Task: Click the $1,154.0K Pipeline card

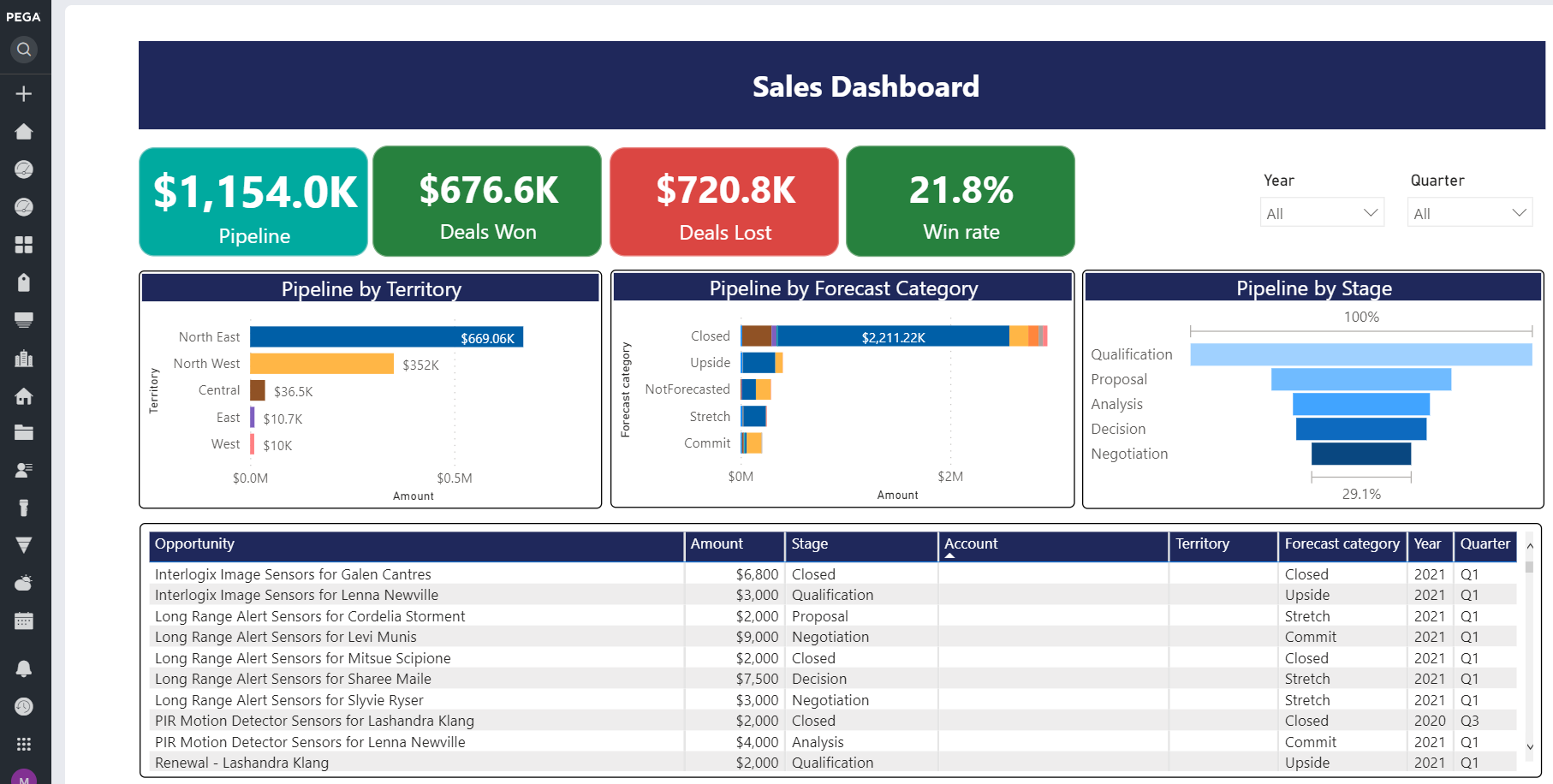Action: click(253, 202)
